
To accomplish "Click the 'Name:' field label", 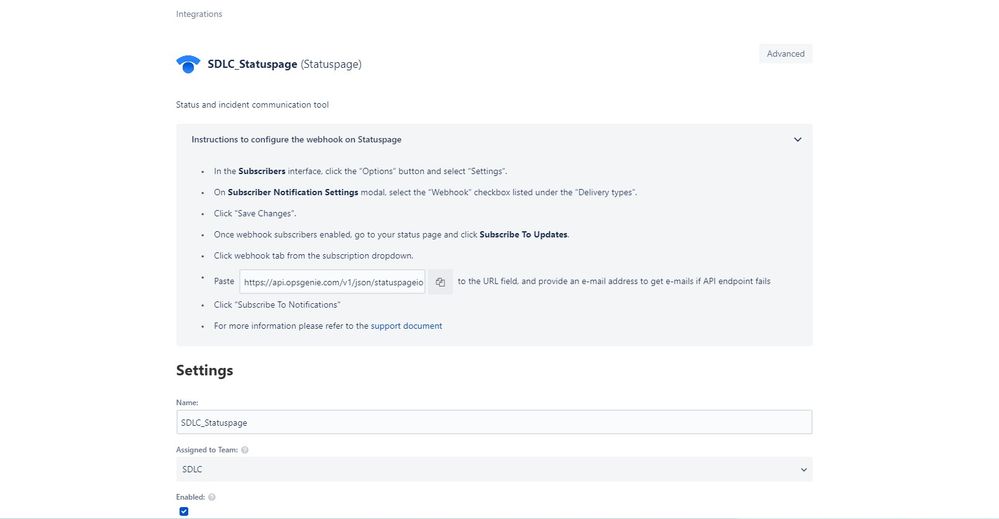I will coord(187,402).
